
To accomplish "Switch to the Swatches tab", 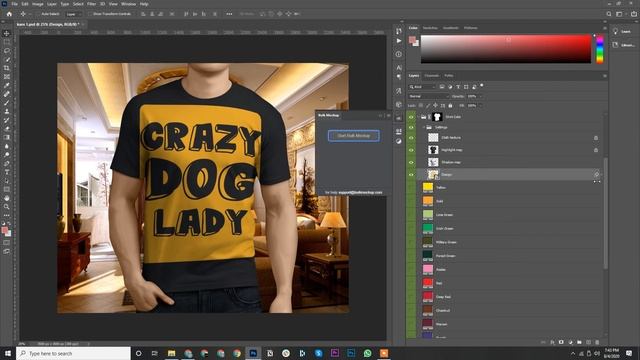I will tap(430, 28).
